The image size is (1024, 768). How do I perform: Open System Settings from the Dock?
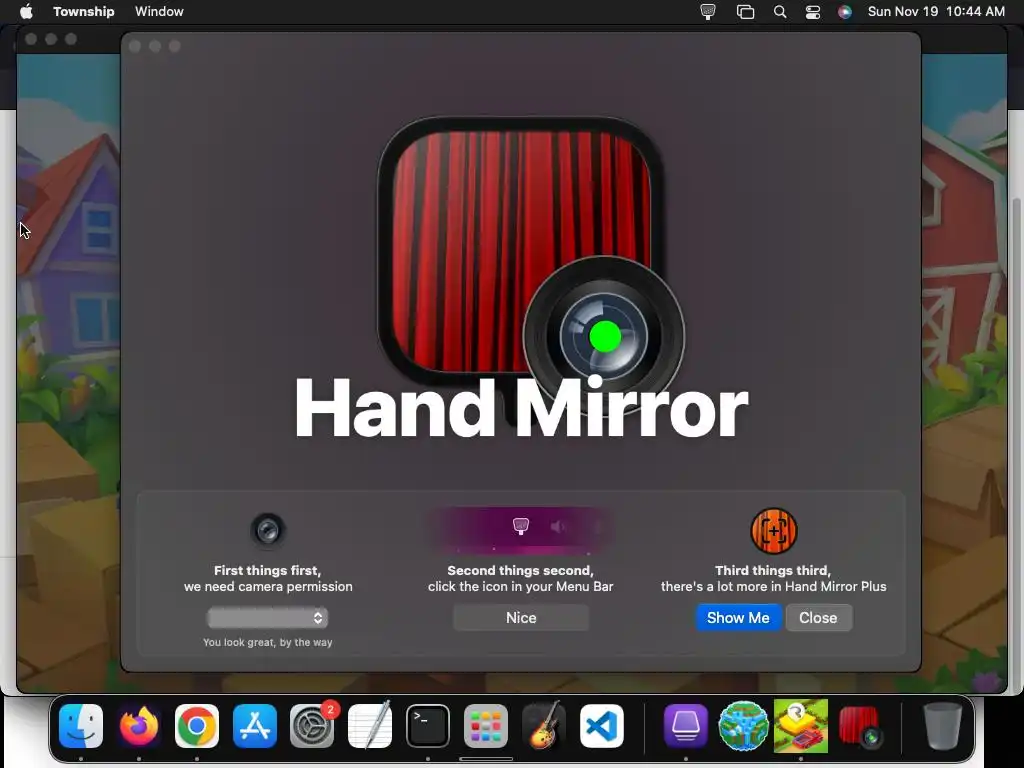[312, 726]
